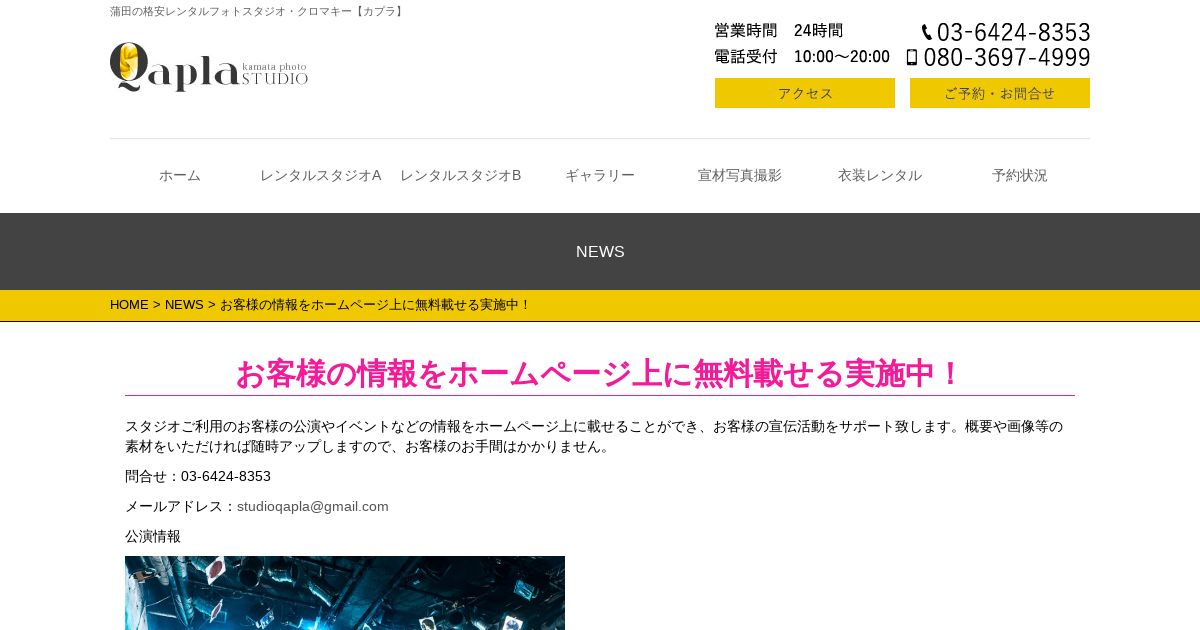Go to ホーム in the navigation menu
This screenshot has width=1200, height=630.
(180, 175)
